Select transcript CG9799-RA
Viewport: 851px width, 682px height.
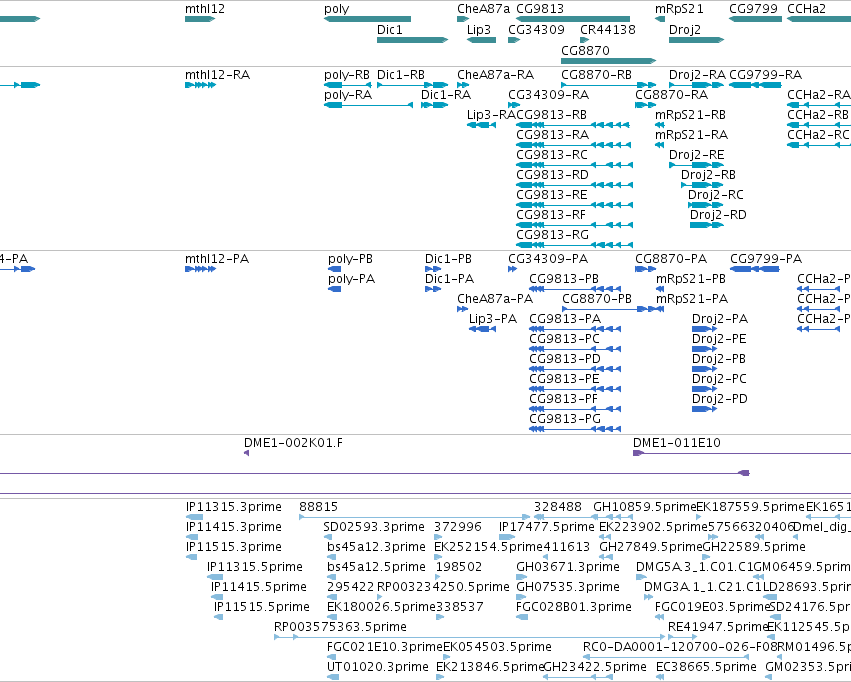tap(755, 85)
